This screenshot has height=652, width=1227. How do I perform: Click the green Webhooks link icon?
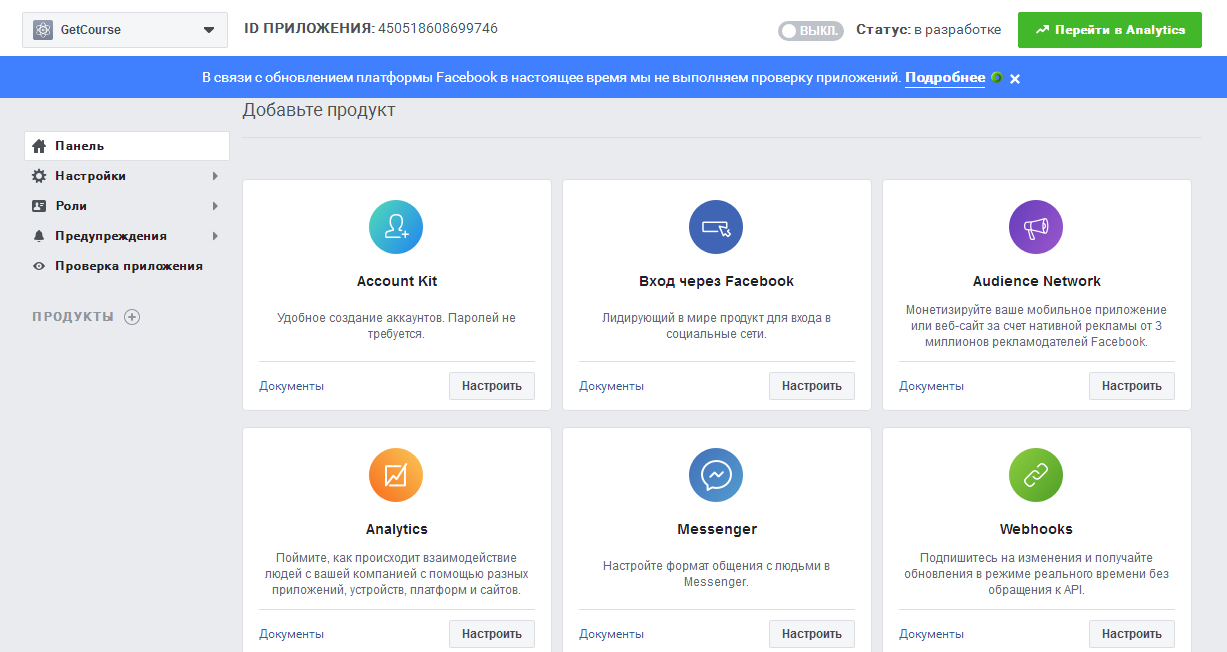(x=1036, y=475)
